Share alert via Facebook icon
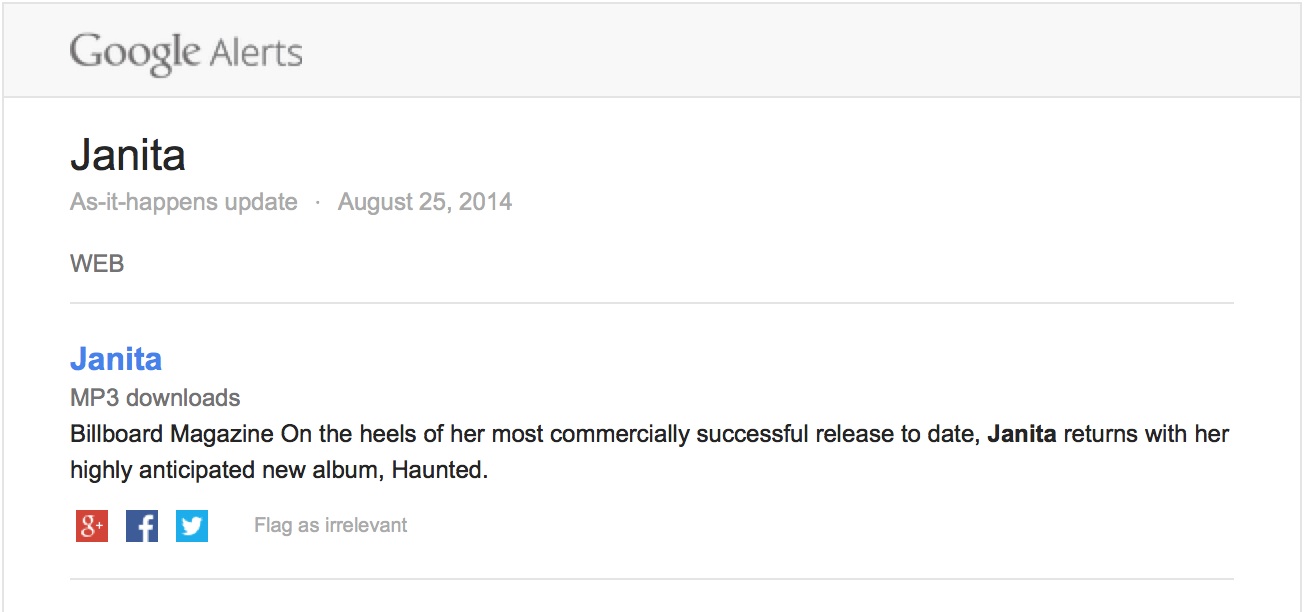 [142, 526]
